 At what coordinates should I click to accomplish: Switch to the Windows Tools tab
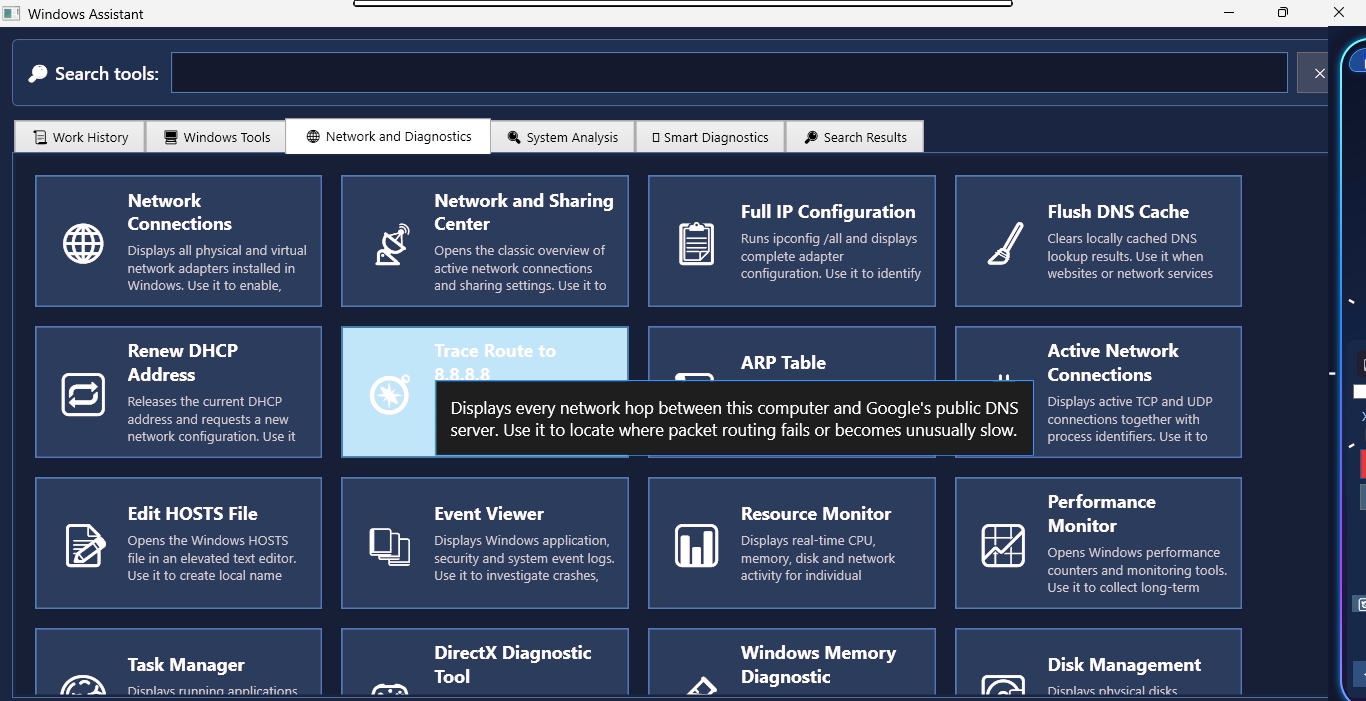pos(216,137)
